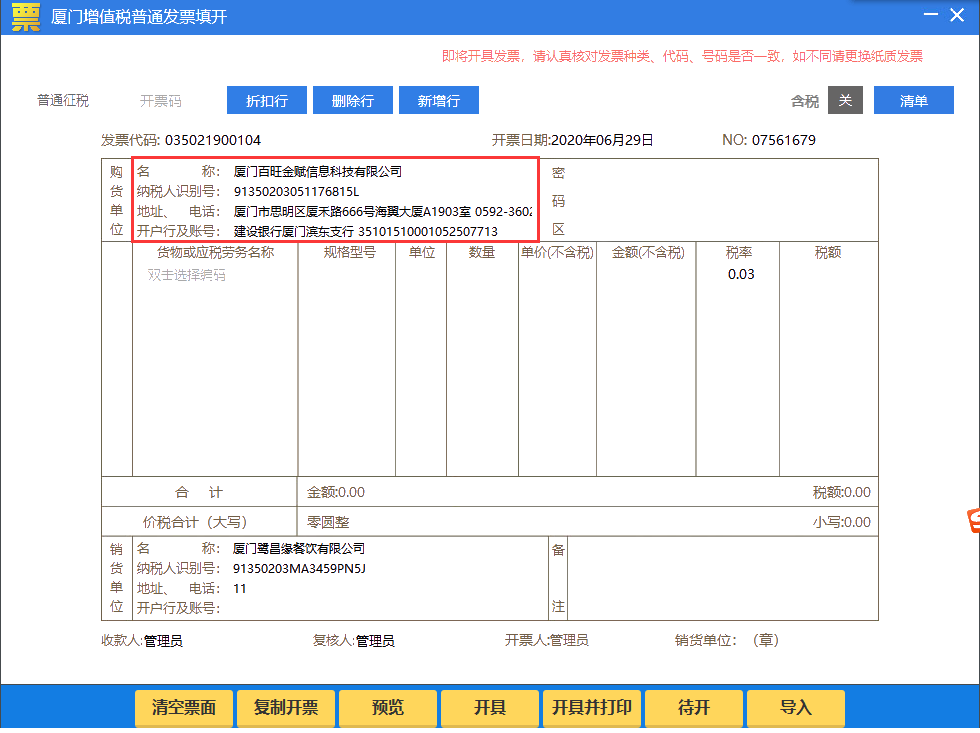Click the 待开 pending button
Image resolution: width=980 pixels, height=733 pixels.
tap(693, 707)
